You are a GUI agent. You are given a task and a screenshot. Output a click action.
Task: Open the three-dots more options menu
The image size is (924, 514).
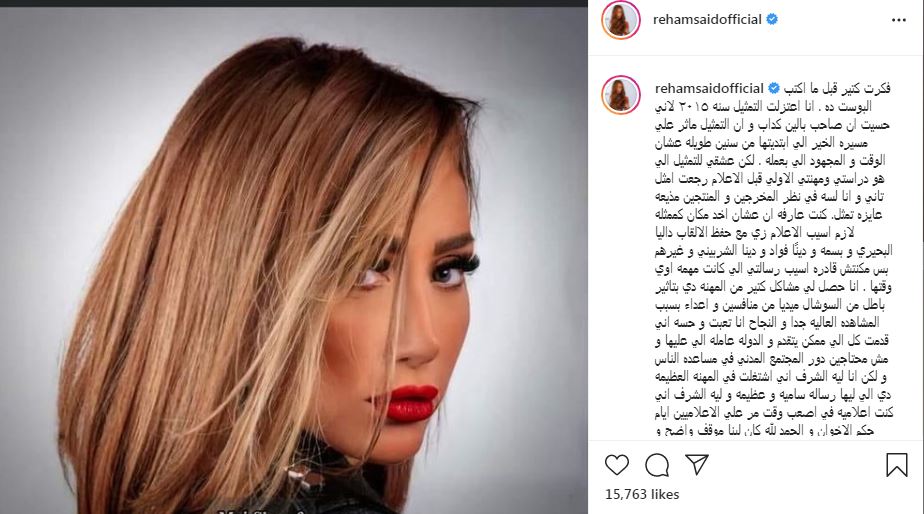click(x=899, y=20)
